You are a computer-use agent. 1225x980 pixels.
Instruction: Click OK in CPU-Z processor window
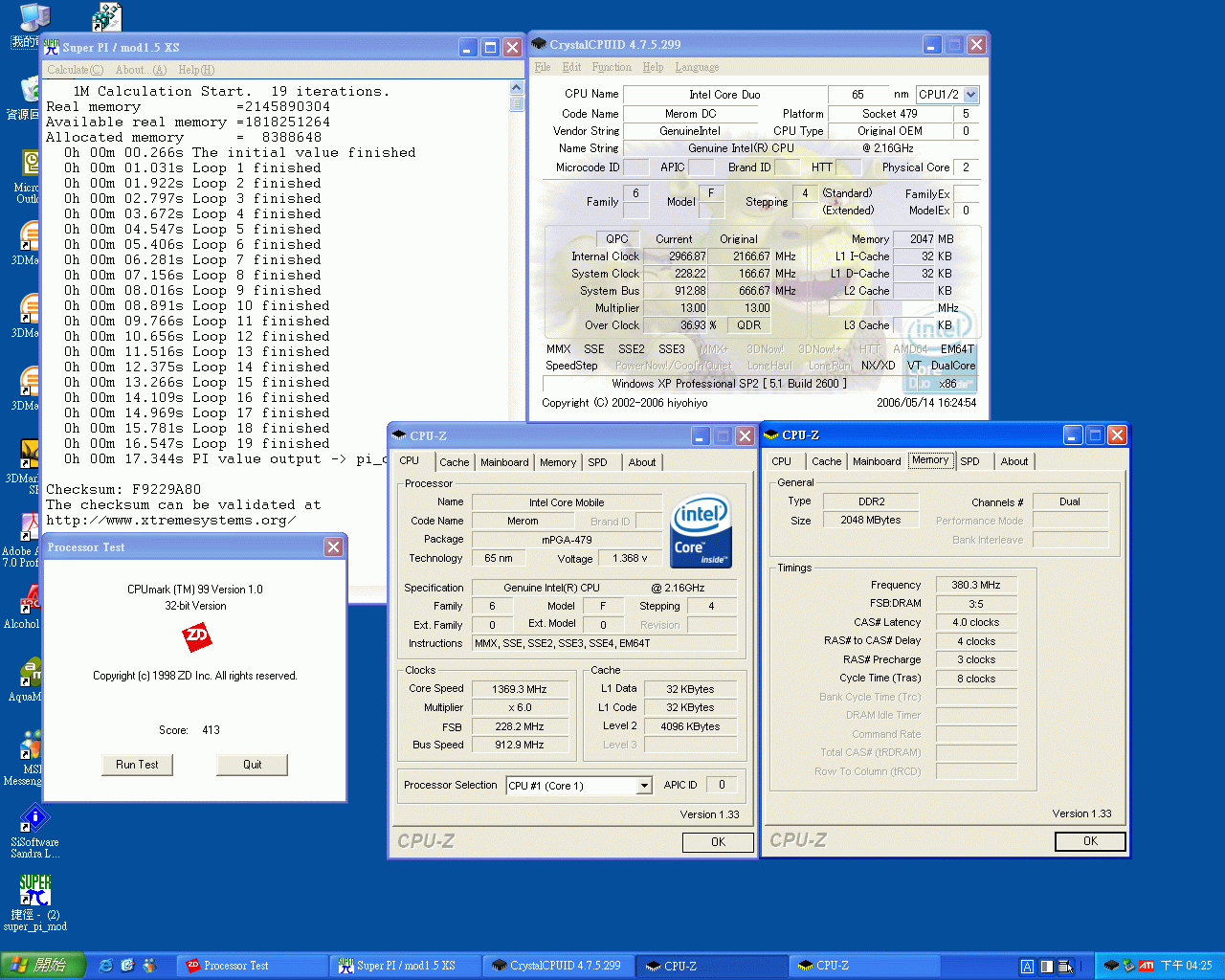click(x=718, y=842)
